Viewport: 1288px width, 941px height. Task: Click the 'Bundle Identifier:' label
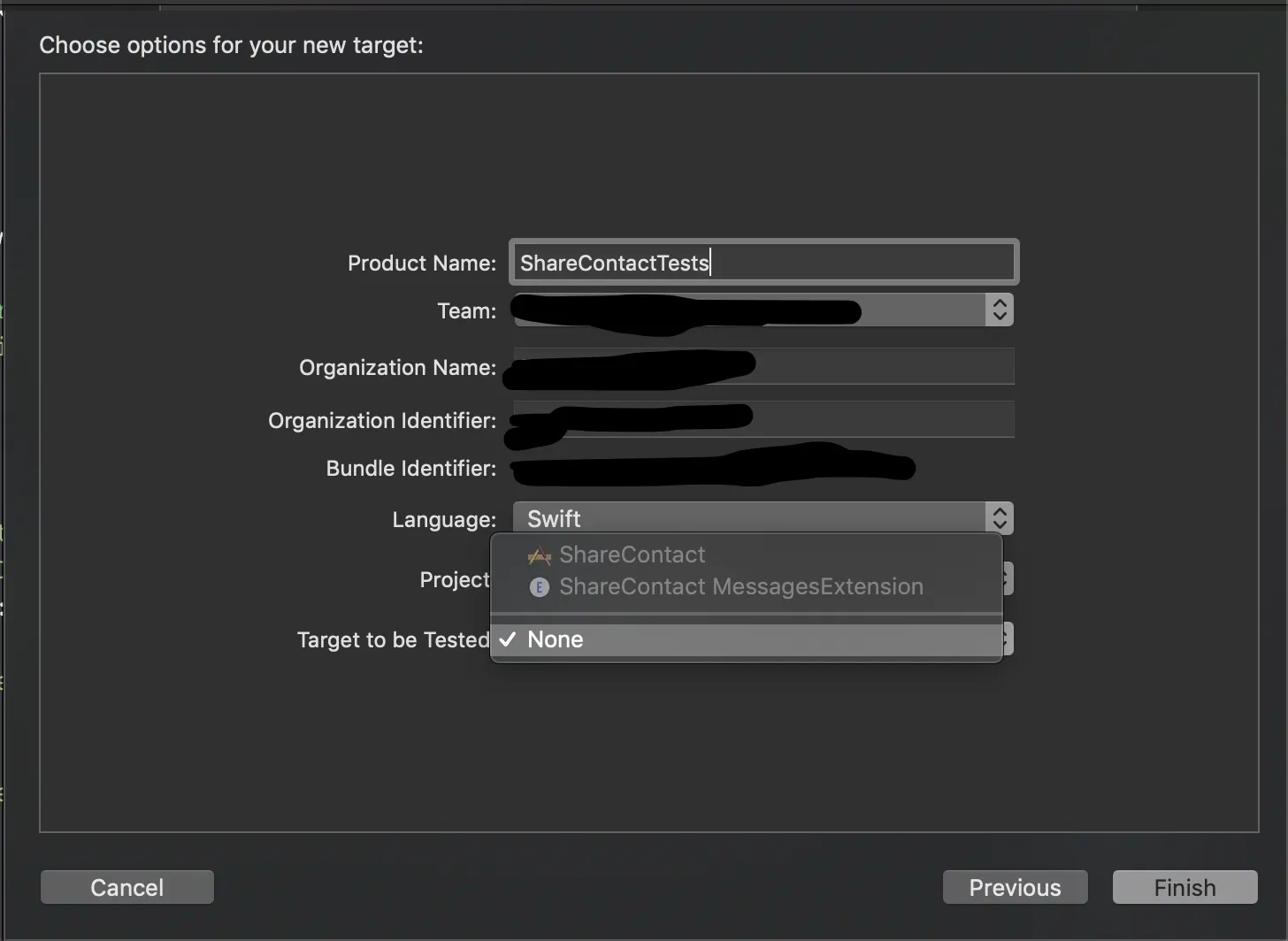(411, 468)
